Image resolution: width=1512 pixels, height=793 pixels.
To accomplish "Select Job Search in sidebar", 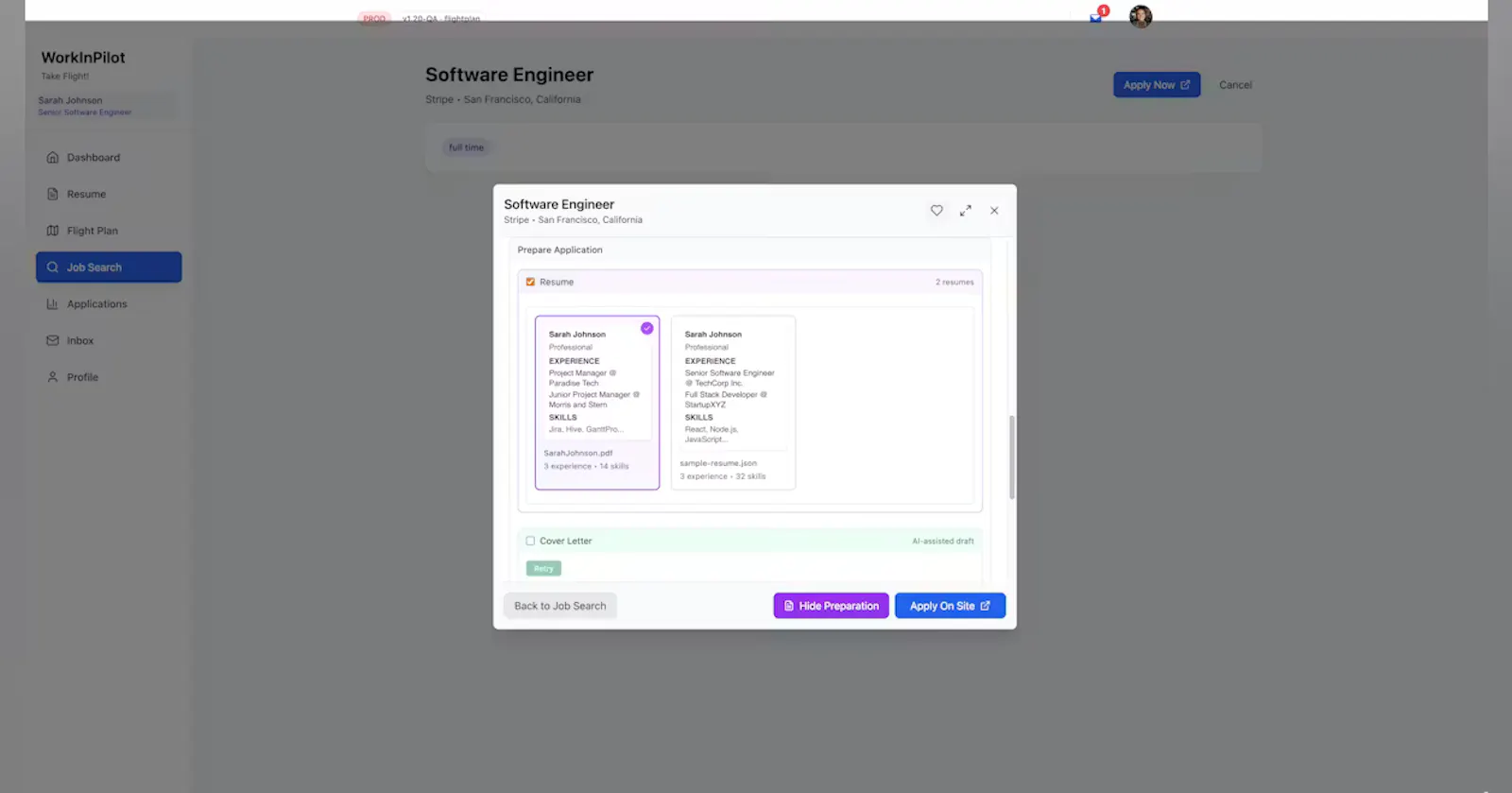I will pos(109,267).
